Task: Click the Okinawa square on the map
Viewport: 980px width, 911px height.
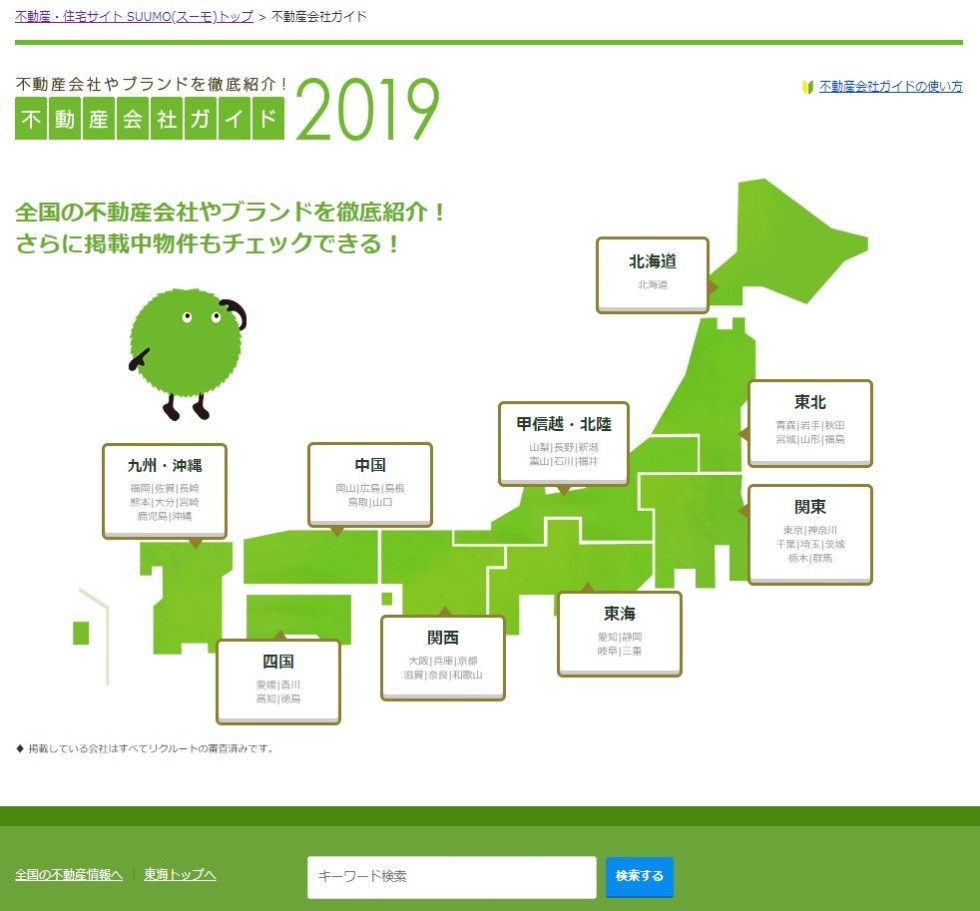Action: (x=81, y=632)
